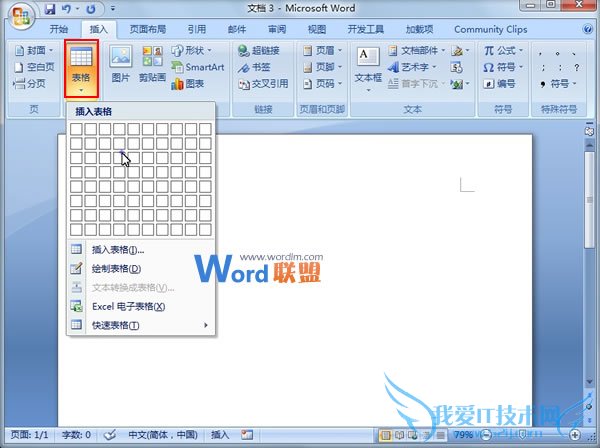Select the 开发工具 tab
The width and height of the screenshot is (600, 448).
365,29
